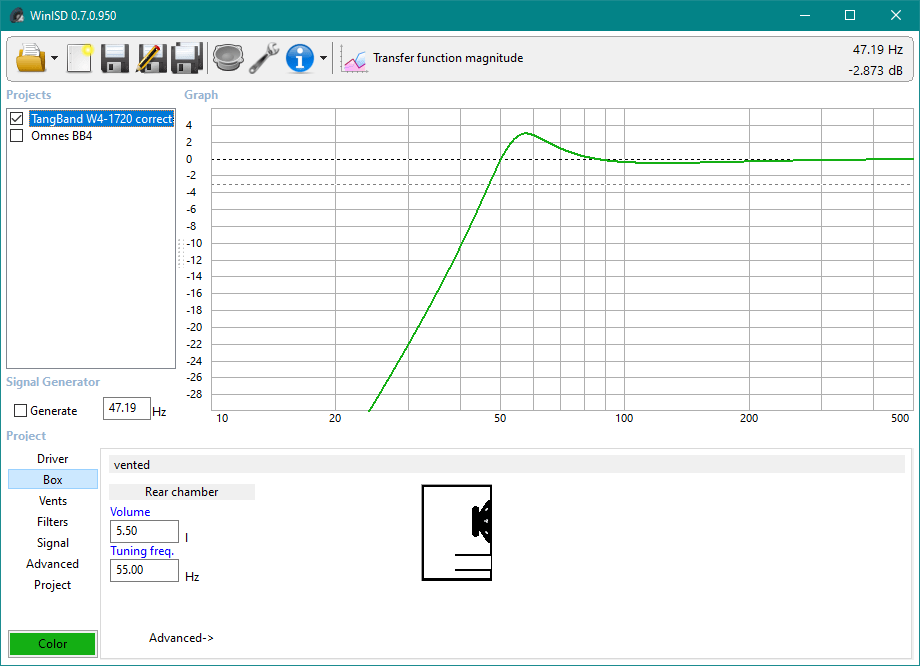Expand the dropdown arrow beside open folder

55,58
